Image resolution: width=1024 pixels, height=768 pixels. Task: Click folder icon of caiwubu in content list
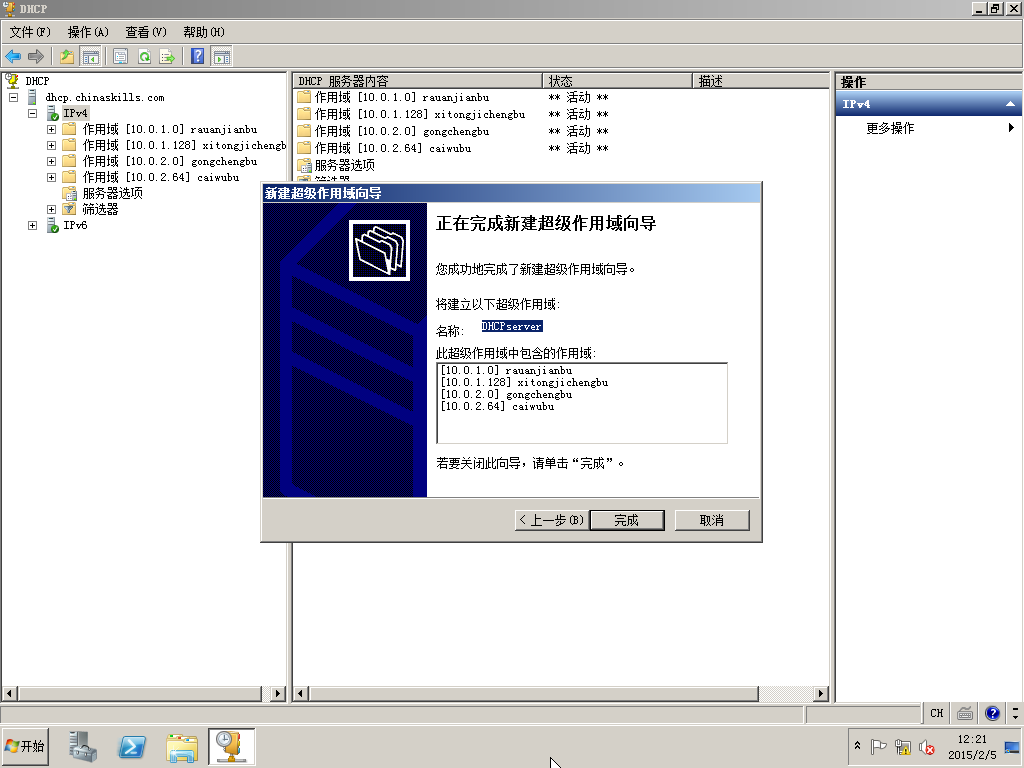pyautogui.click(x=304, y=148)
